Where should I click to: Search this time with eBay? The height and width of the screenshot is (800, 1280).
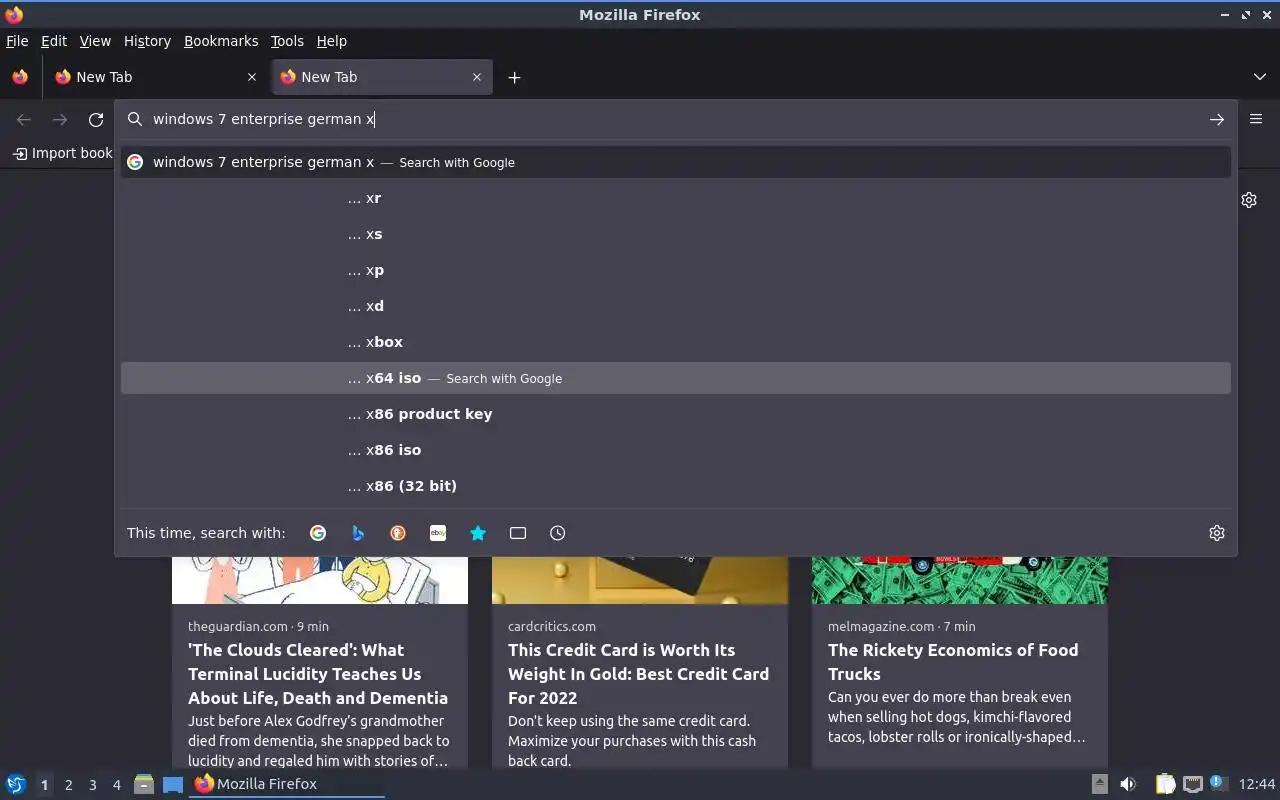point(438,533)
